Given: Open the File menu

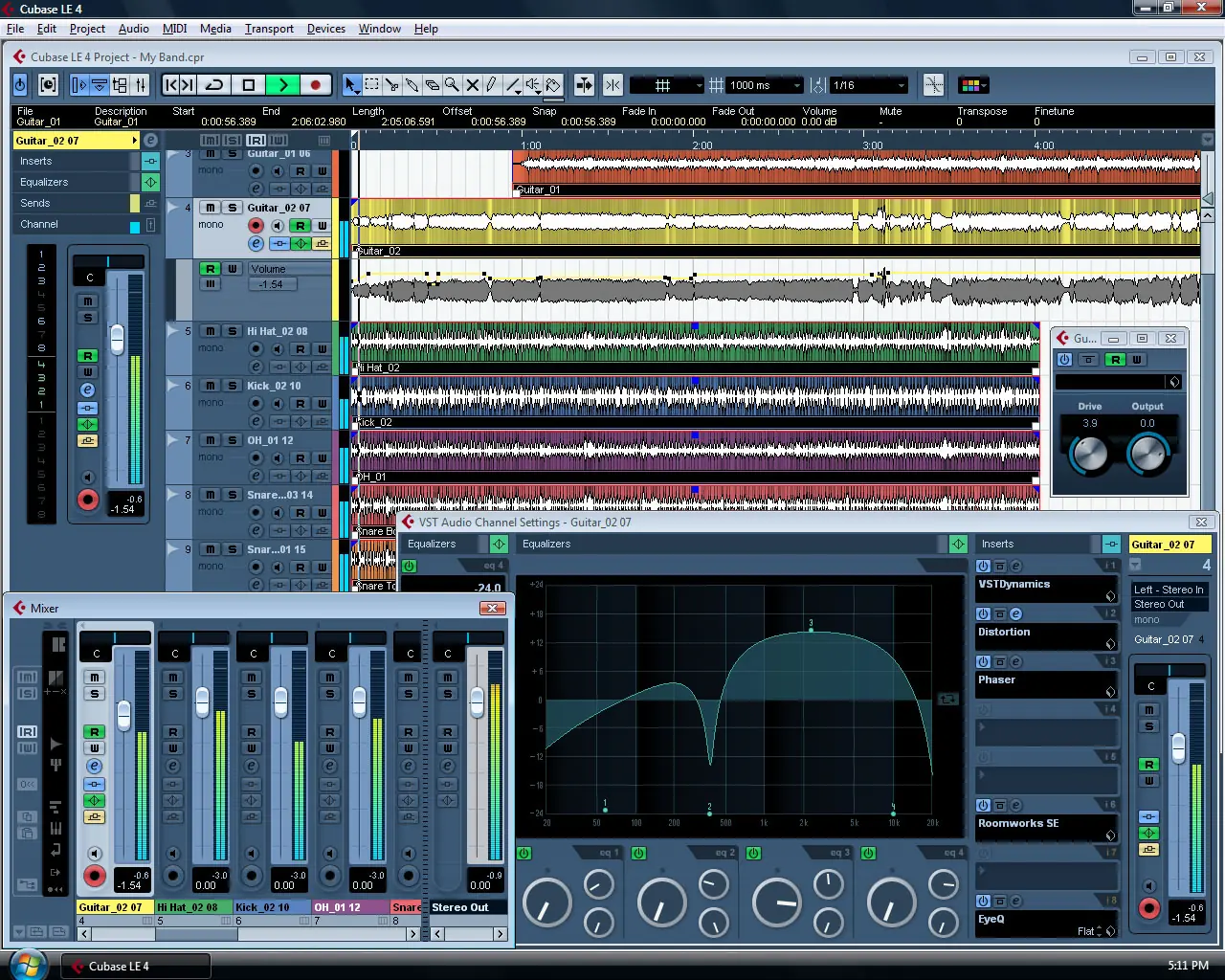Looking at the screenshot, I should click(x=15, y=29).
